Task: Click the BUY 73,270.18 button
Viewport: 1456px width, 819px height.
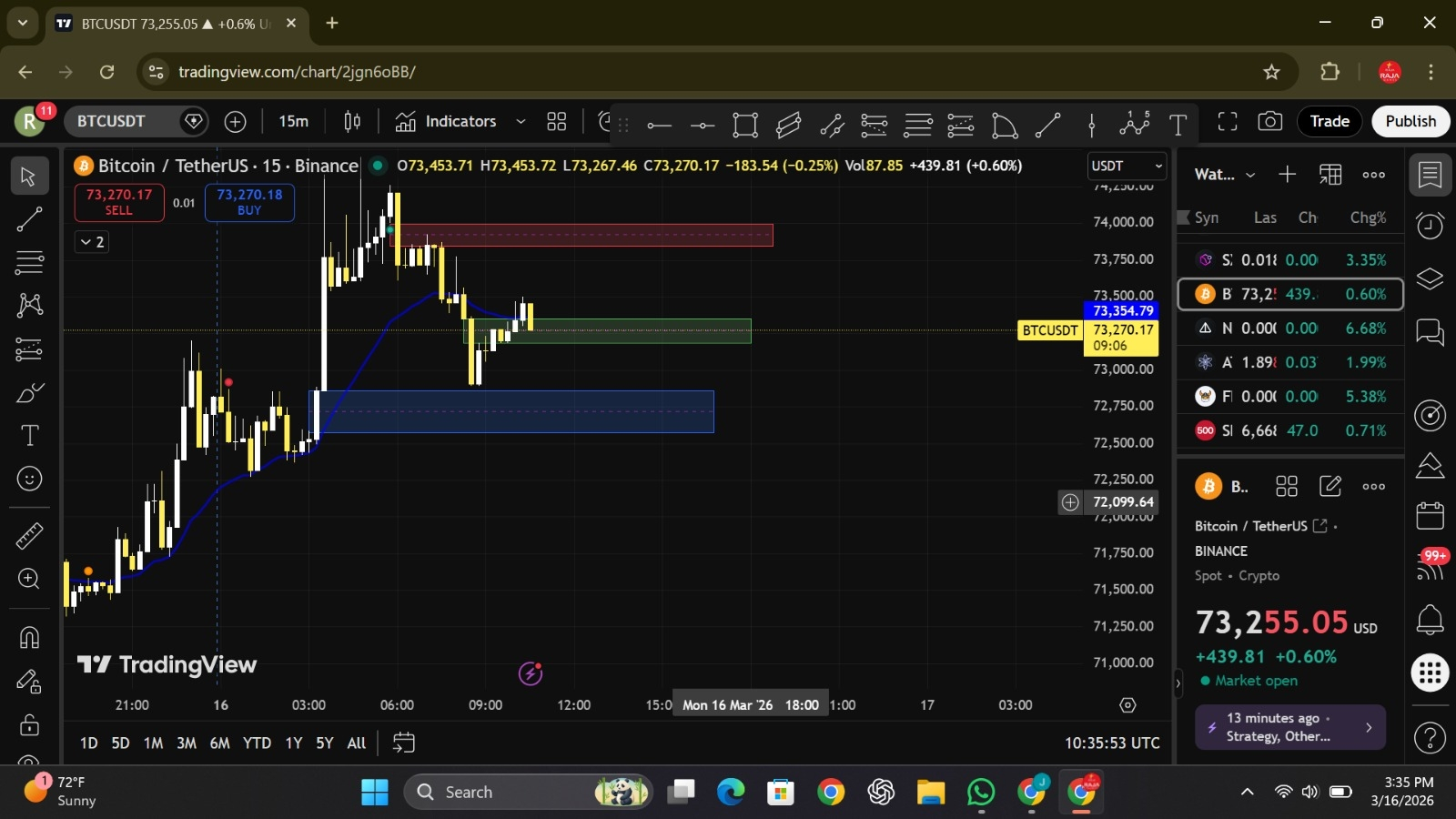Action: 249,202
